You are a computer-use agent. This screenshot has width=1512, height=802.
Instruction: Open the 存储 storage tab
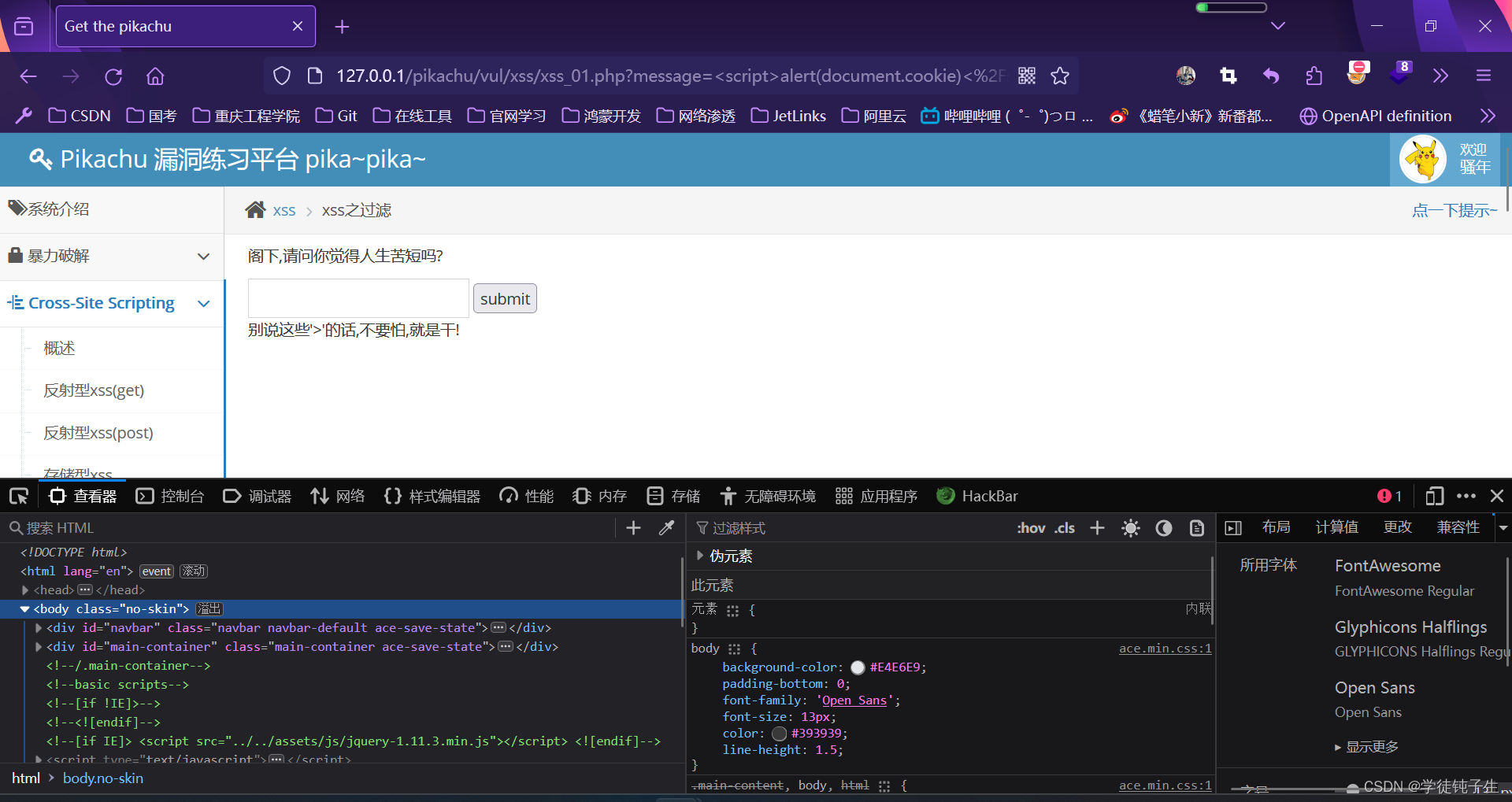pyautogui.click(x=673, y=496)
